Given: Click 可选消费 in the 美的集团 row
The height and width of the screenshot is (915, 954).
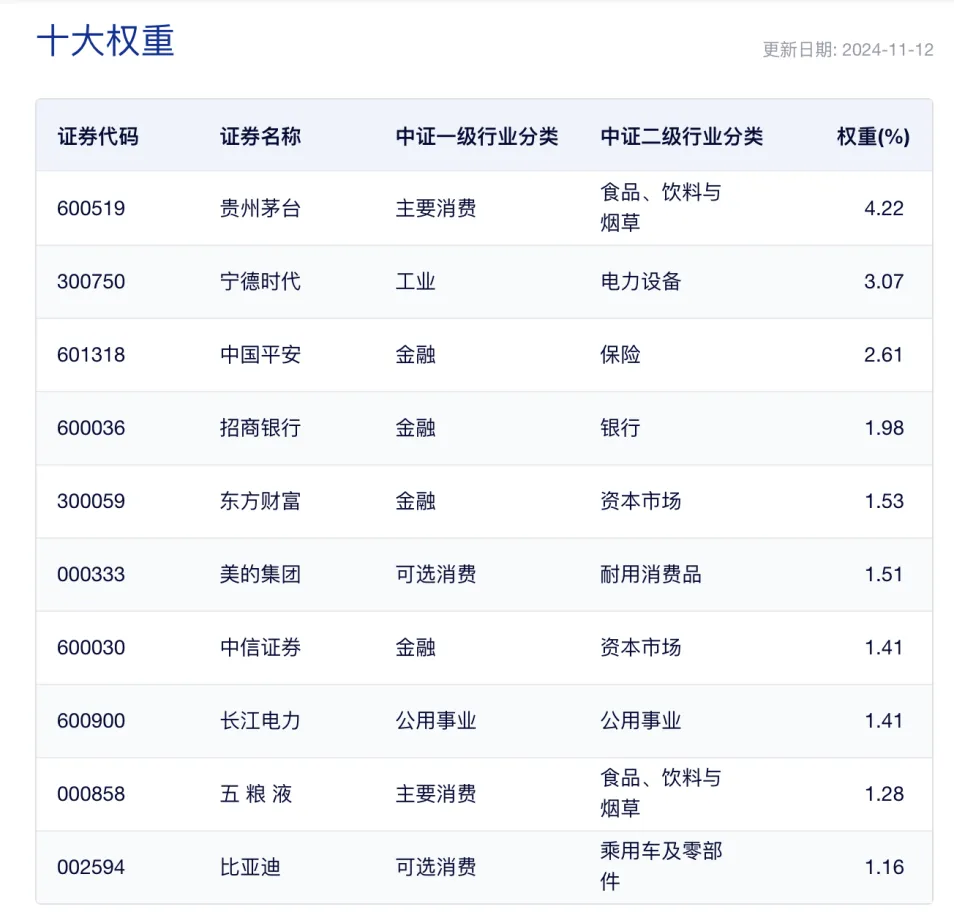Looking at the screenshot, I should 436,574.
